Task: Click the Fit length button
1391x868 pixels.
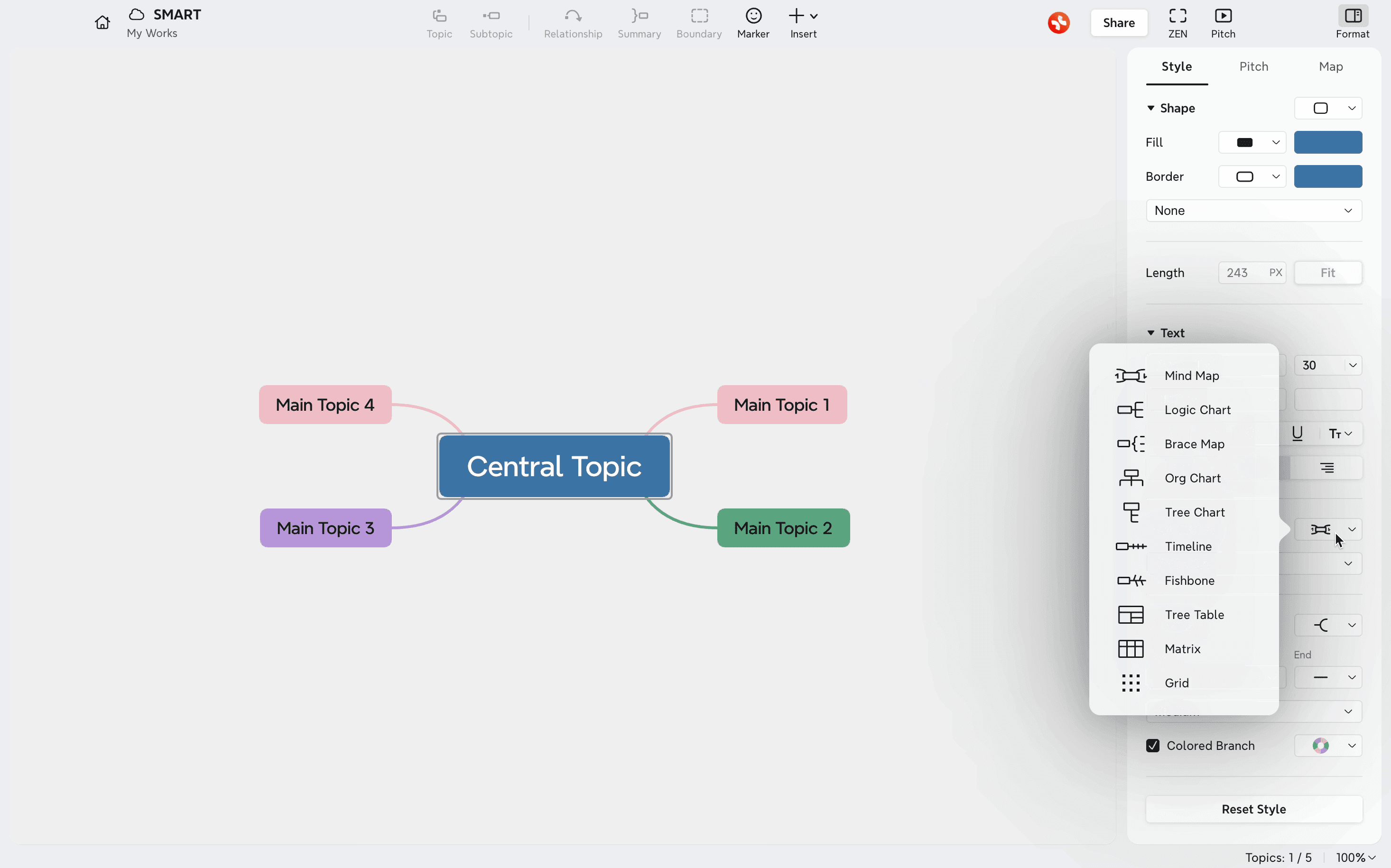Action: [x=1328, y=273]
